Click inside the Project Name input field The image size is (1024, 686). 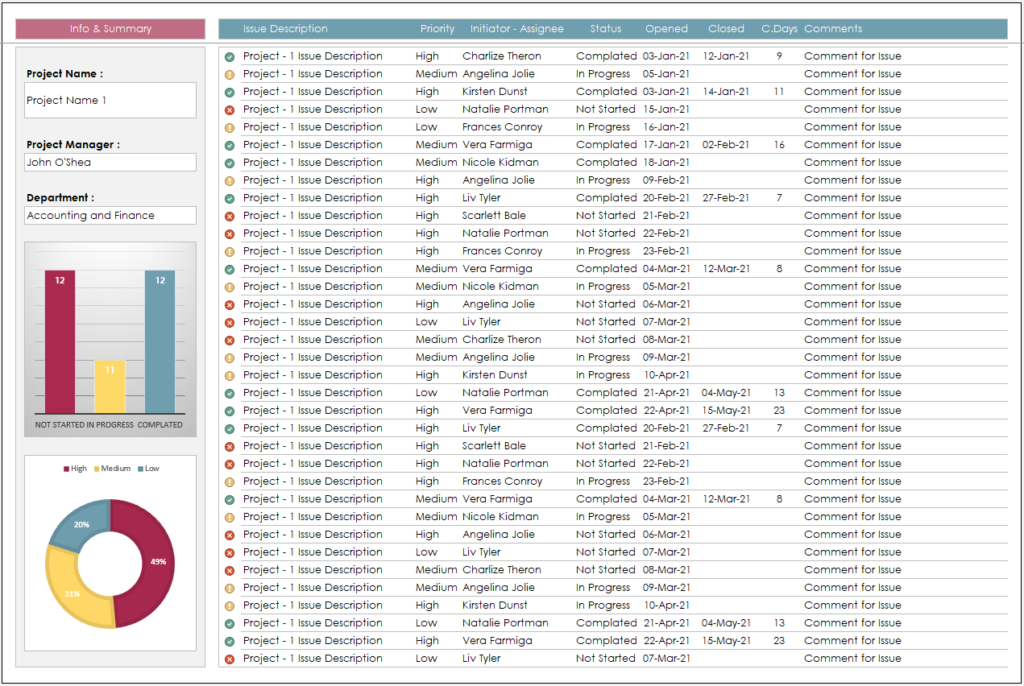(x=110, y=100)
